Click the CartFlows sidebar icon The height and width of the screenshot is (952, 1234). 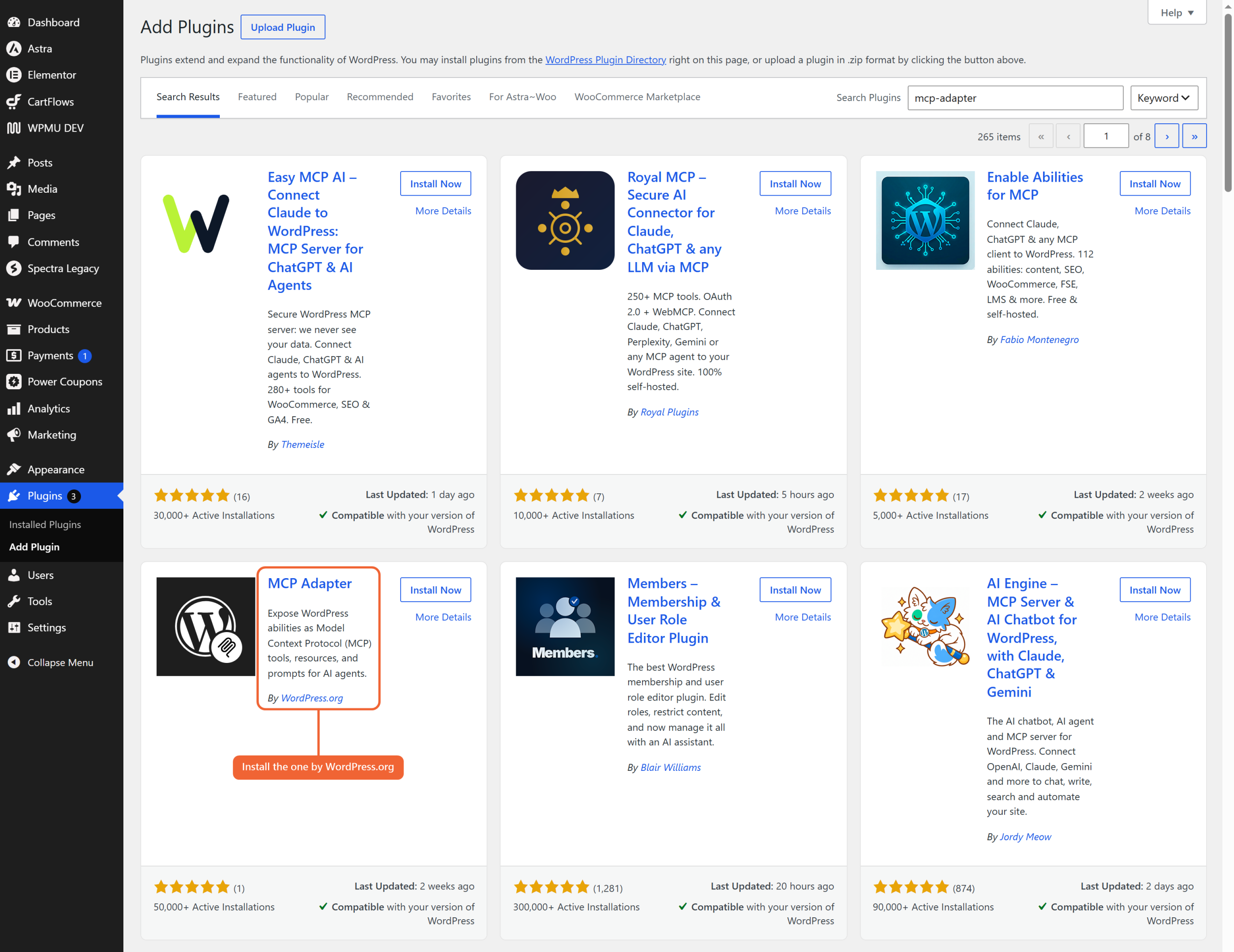coord(14,102)
